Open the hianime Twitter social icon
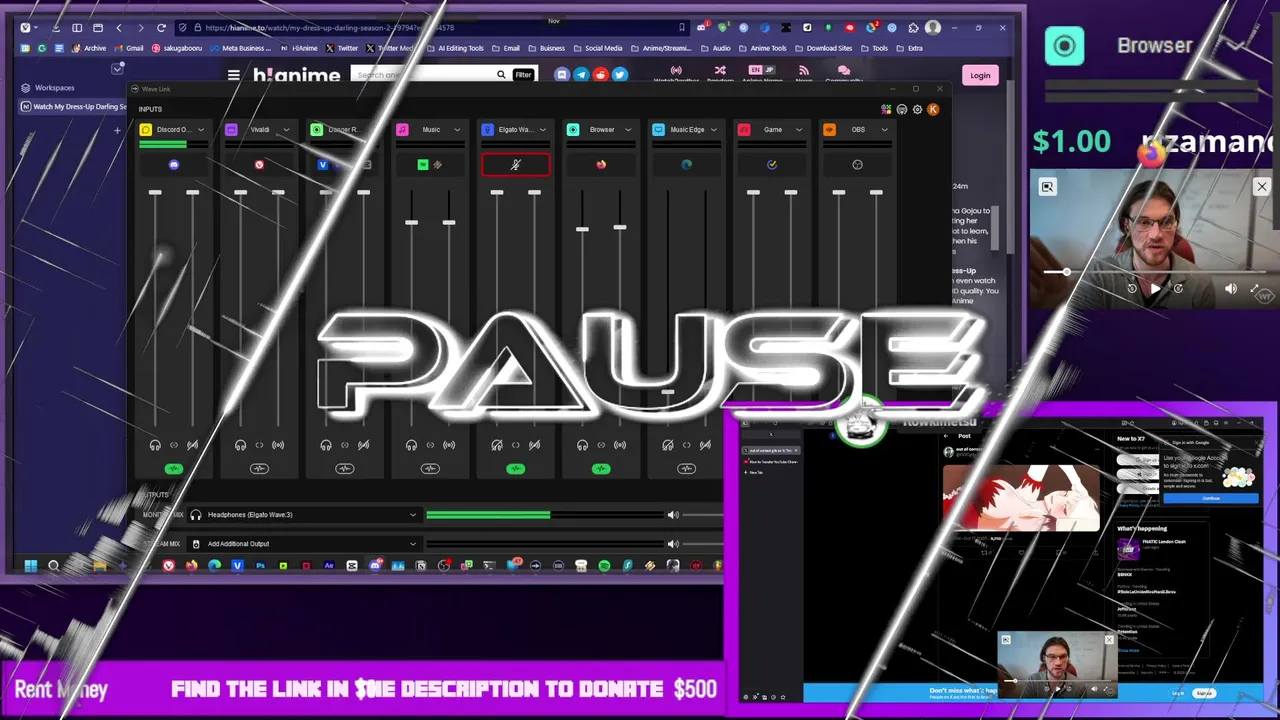The height and width of the screenshot is (720, 1280). click(x=620, y=75)
